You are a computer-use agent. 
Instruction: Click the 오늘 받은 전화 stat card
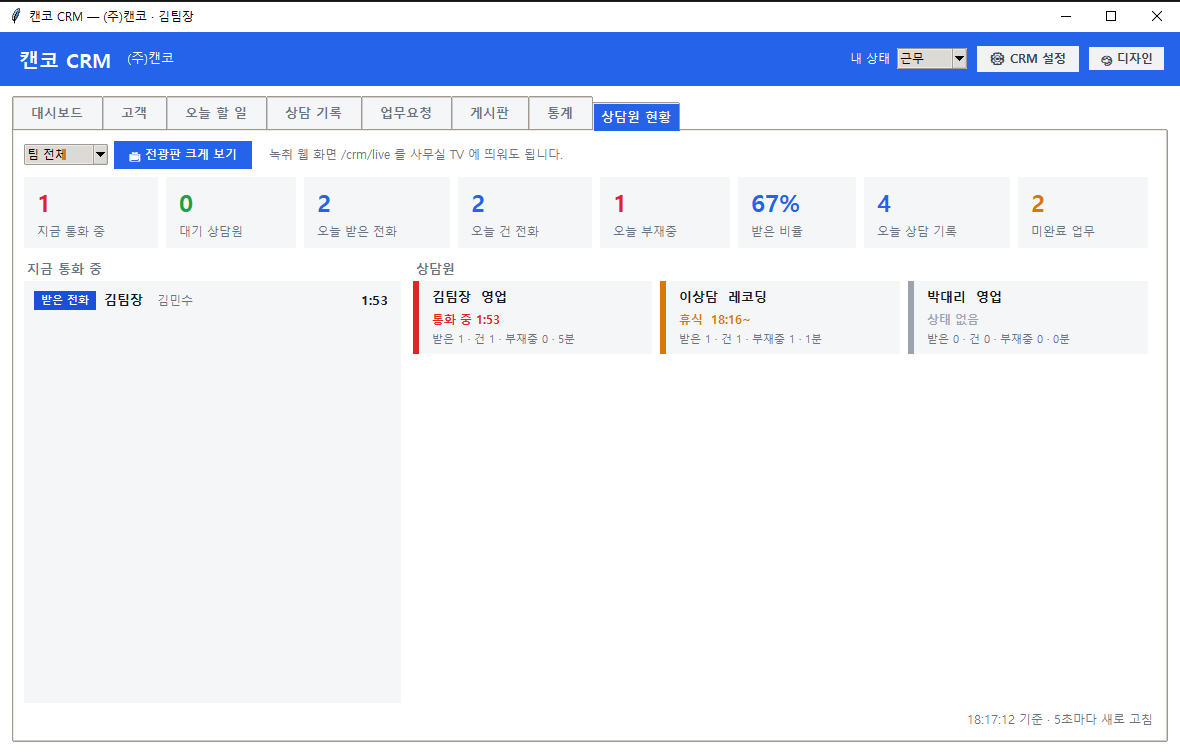(x=376, y=212)
